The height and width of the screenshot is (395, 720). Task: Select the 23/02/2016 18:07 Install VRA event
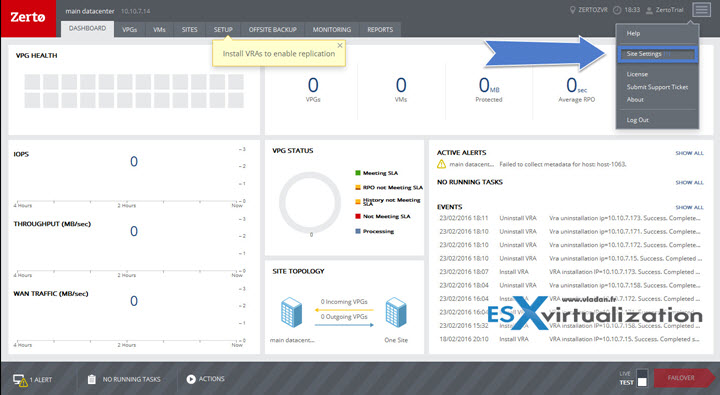click(570, 272)
